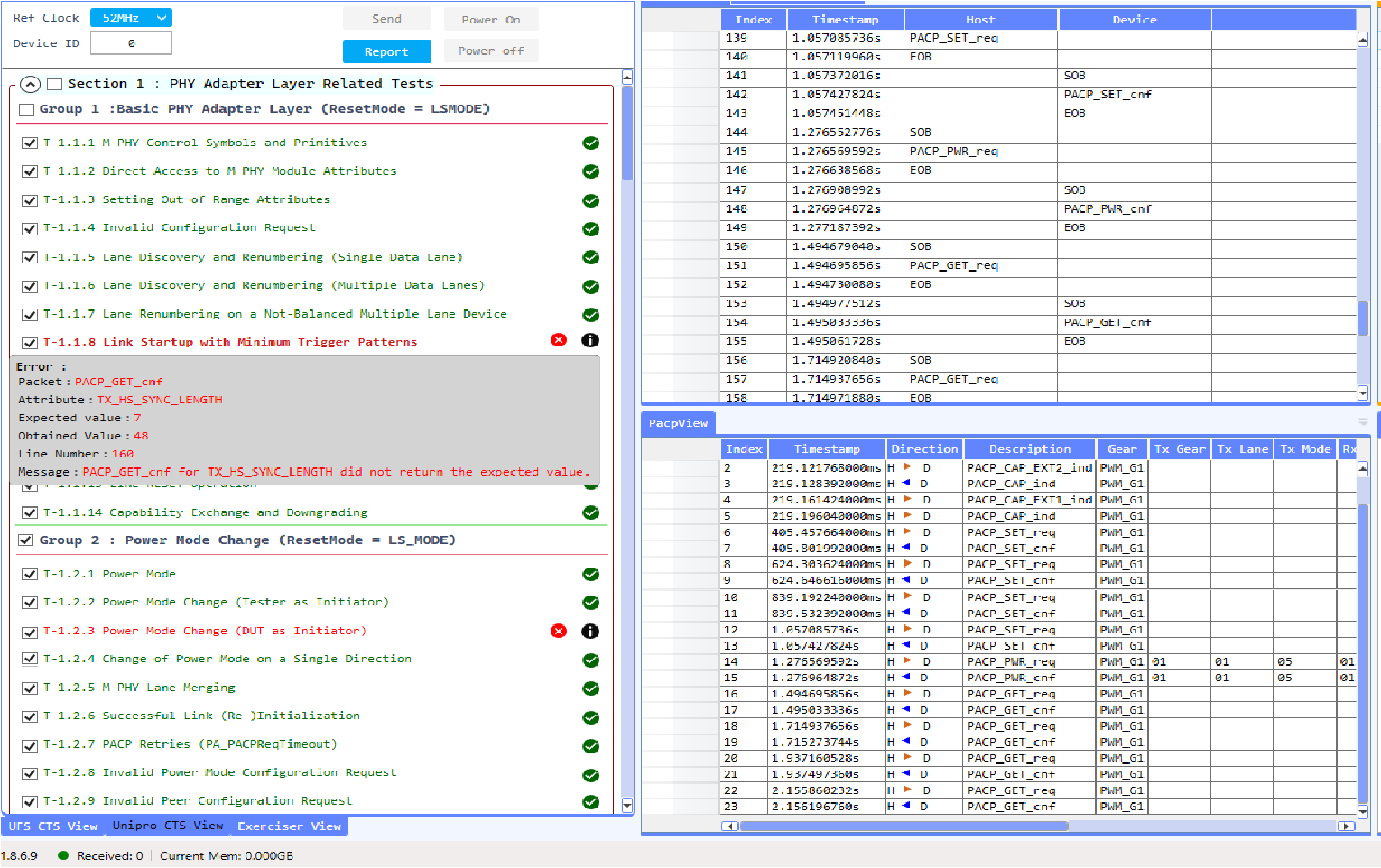This screenshot has height=868, width=1381.
Task: Click the red fail icon for T-1.2.3
Action: (x=559, y=631)
